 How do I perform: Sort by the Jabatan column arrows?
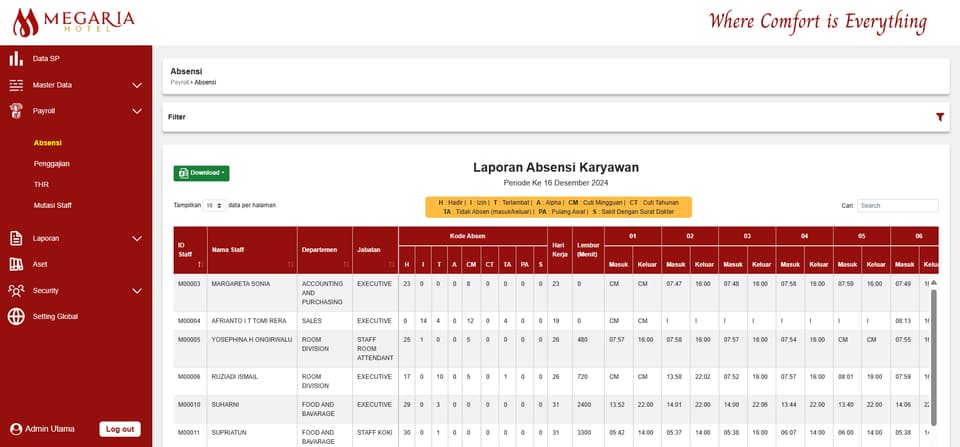[x=391, y=264]
